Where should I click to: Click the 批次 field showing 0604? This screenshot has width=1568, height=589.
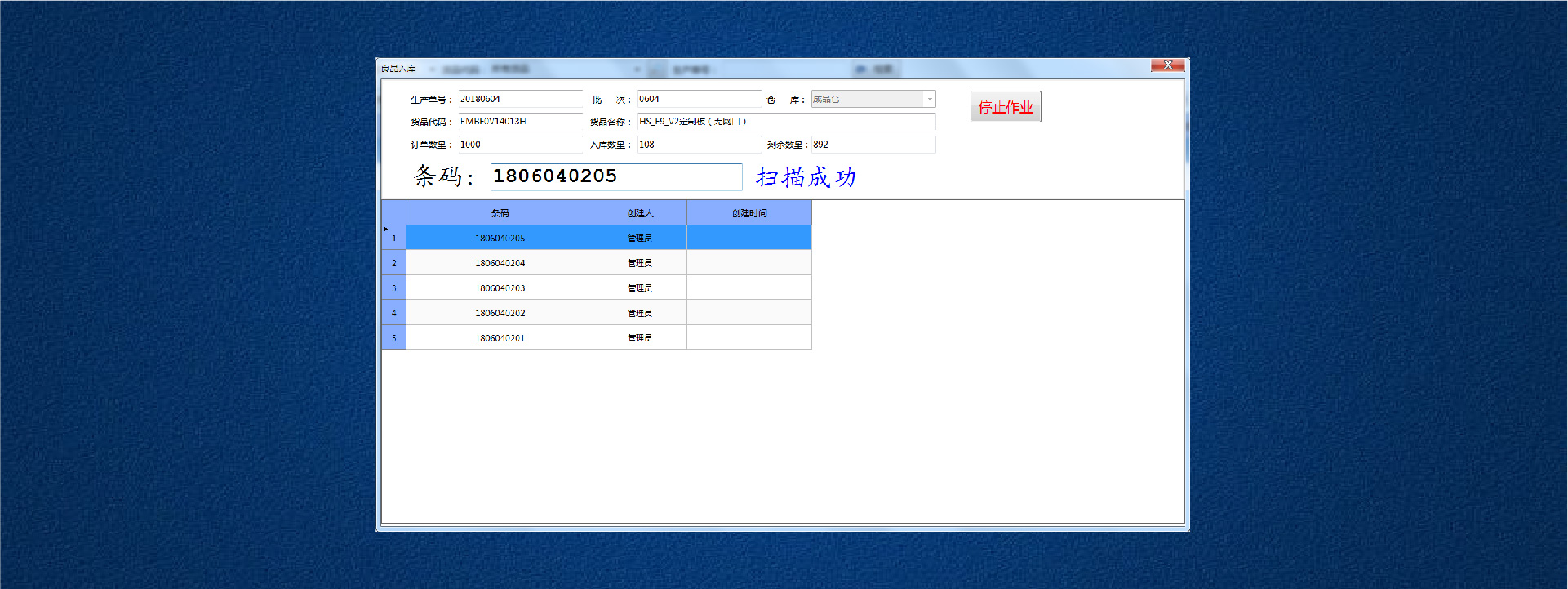click(700, 99)
